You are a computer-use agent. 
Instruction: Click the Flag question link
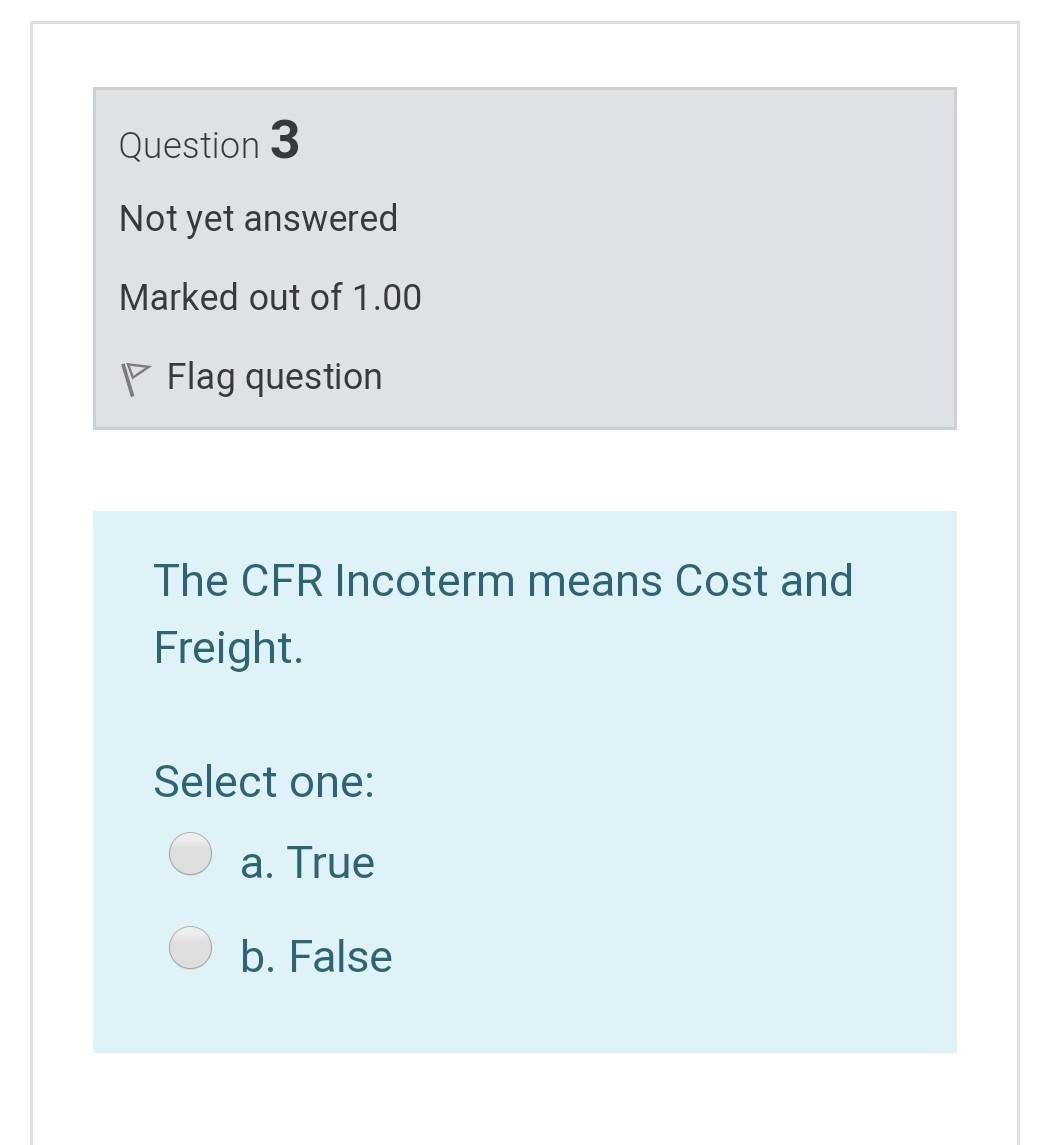pyautogui.click(x=274, y=377)
